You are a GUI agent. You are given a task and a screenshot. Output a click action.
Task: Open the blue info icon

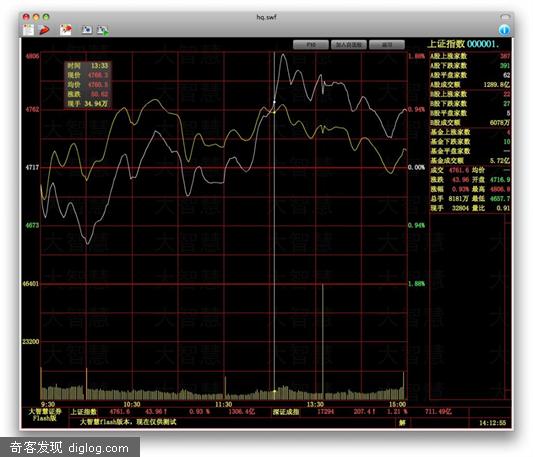click(504, 30)
